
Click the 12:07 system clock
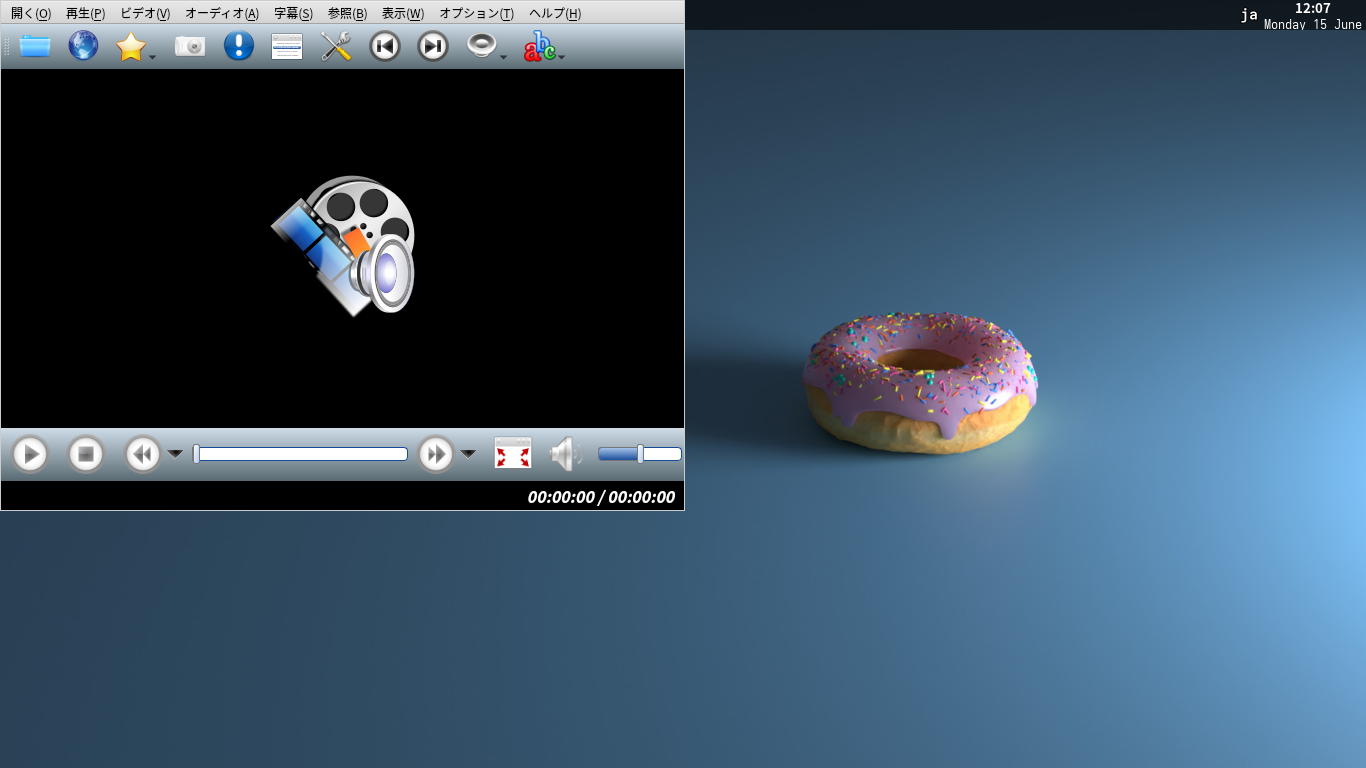point(1312,8)
